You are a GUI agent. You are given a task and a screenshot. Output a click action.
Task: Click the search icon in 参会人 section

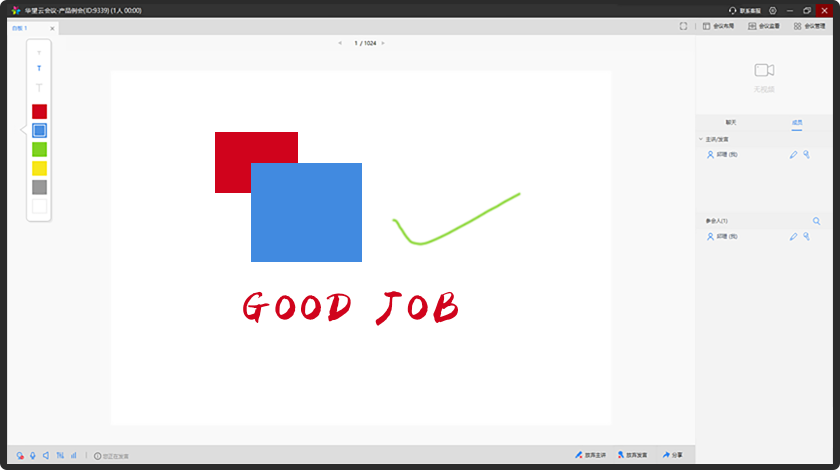pos(816,221)
